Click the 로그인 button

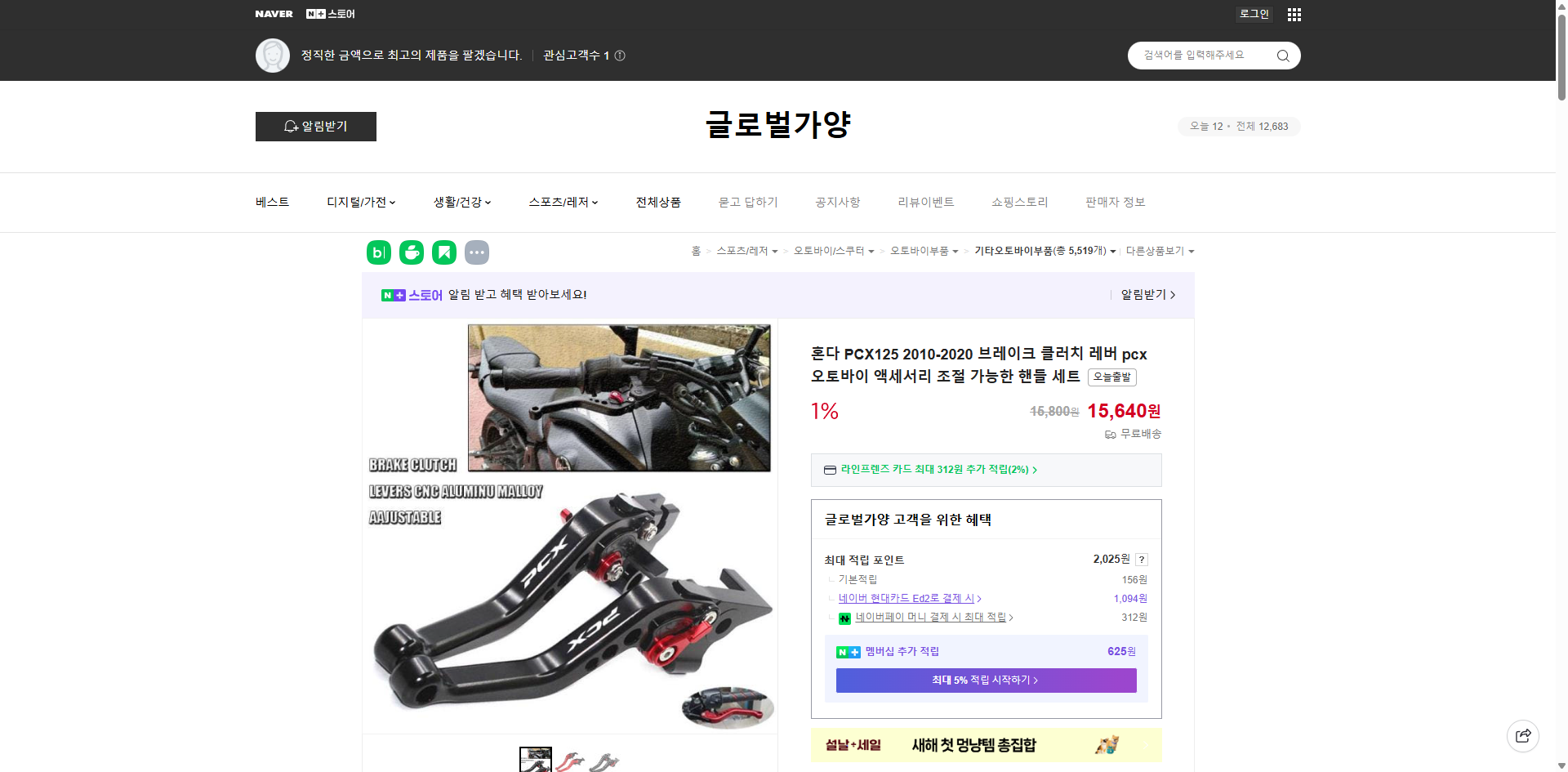(x=1254, y=14)
